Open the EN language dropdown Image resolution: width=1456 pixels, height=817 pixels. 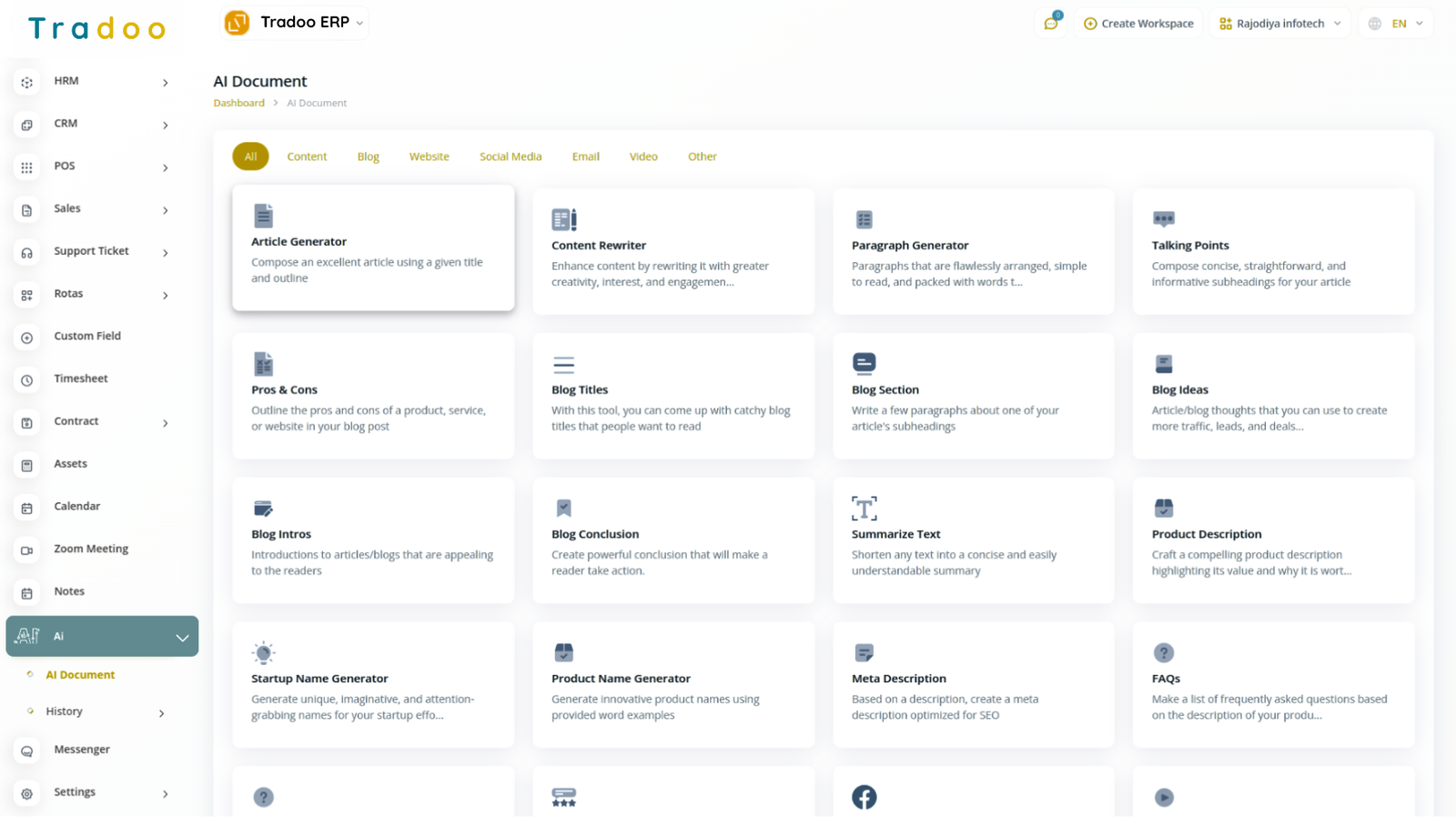(1397, 24)
